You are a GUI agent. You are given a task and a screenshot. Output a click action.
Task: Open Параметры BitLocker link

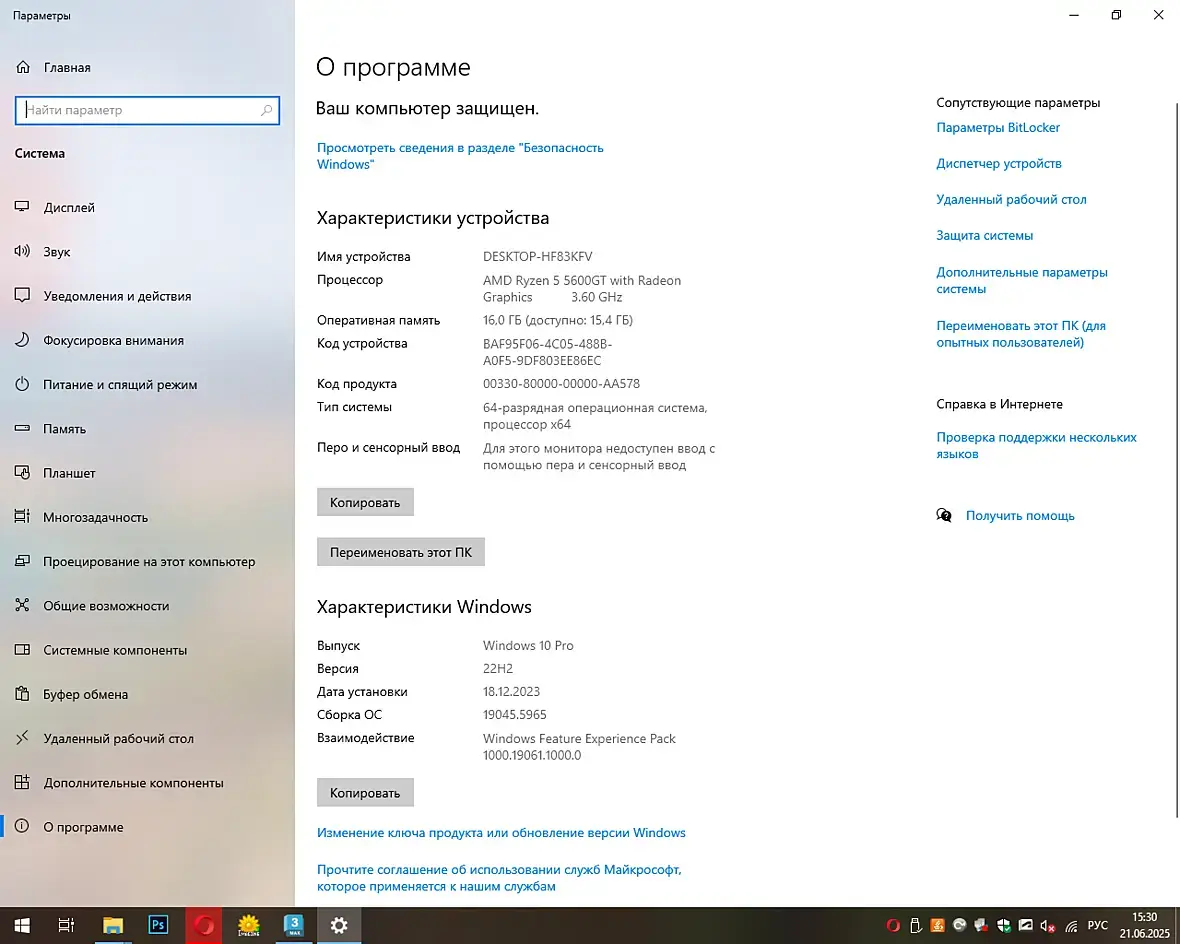pyautogui.click(x=998, y=128)
